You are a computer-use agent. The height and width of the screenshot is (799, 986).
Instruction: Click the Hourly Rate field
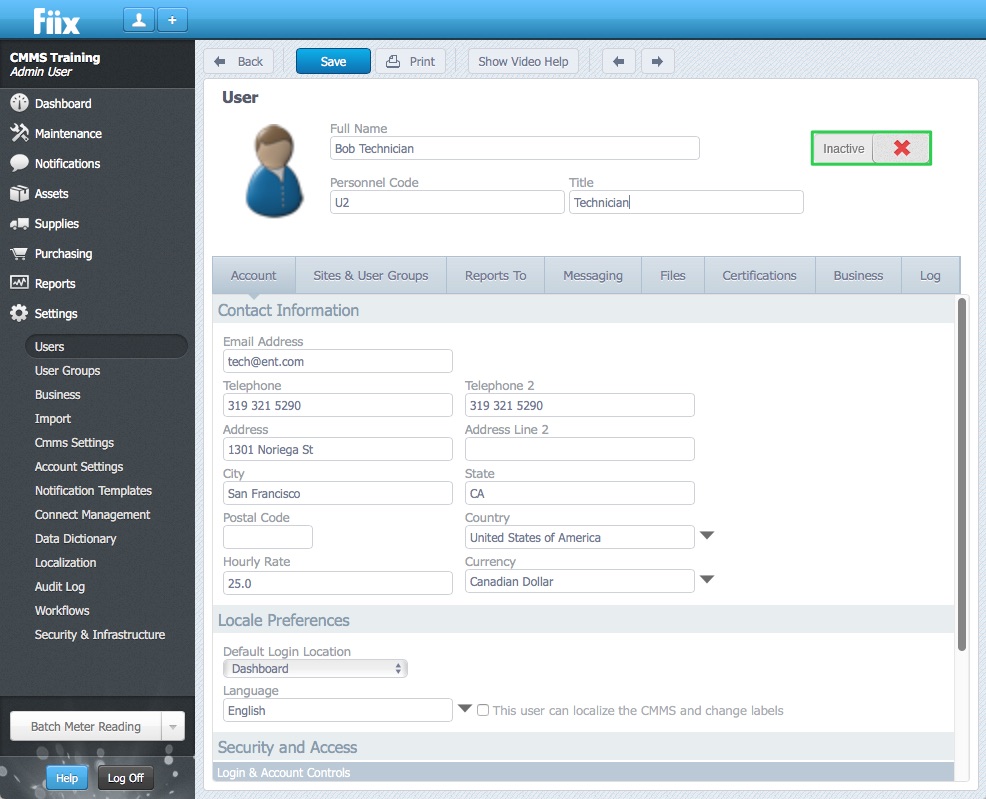338,583
